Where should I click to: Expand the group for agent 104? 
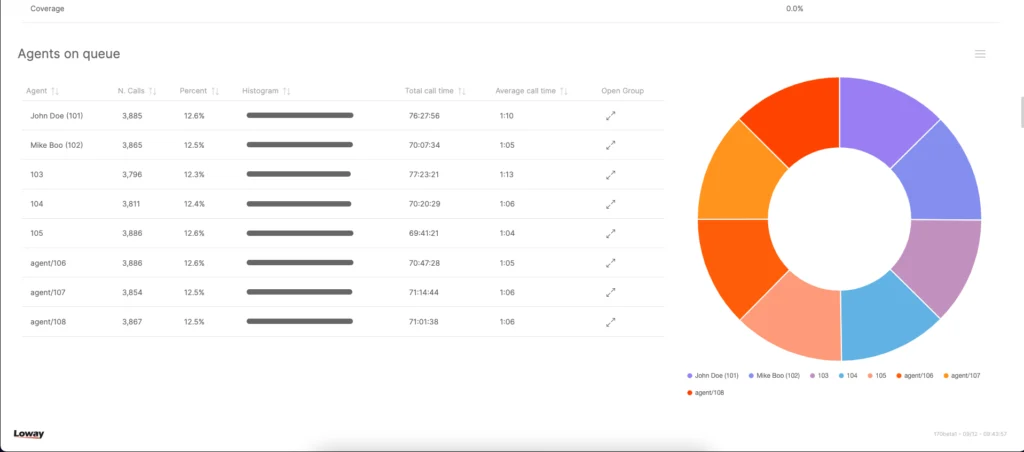(611, 204)
